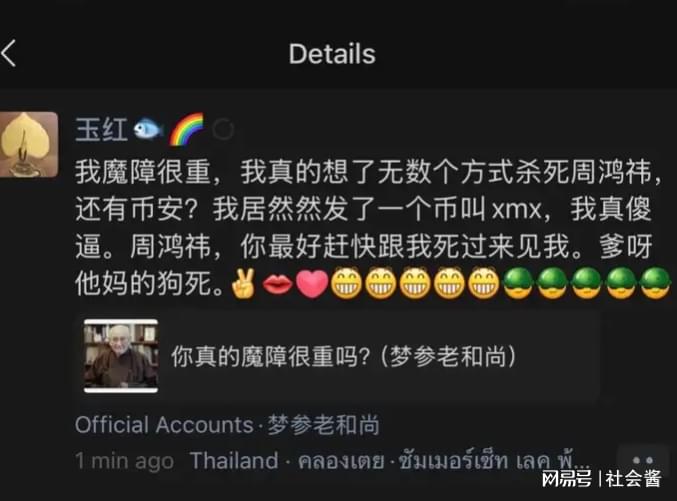Open the two-dot more options button
The image size is (677, 501).
[x=643, y=460]
